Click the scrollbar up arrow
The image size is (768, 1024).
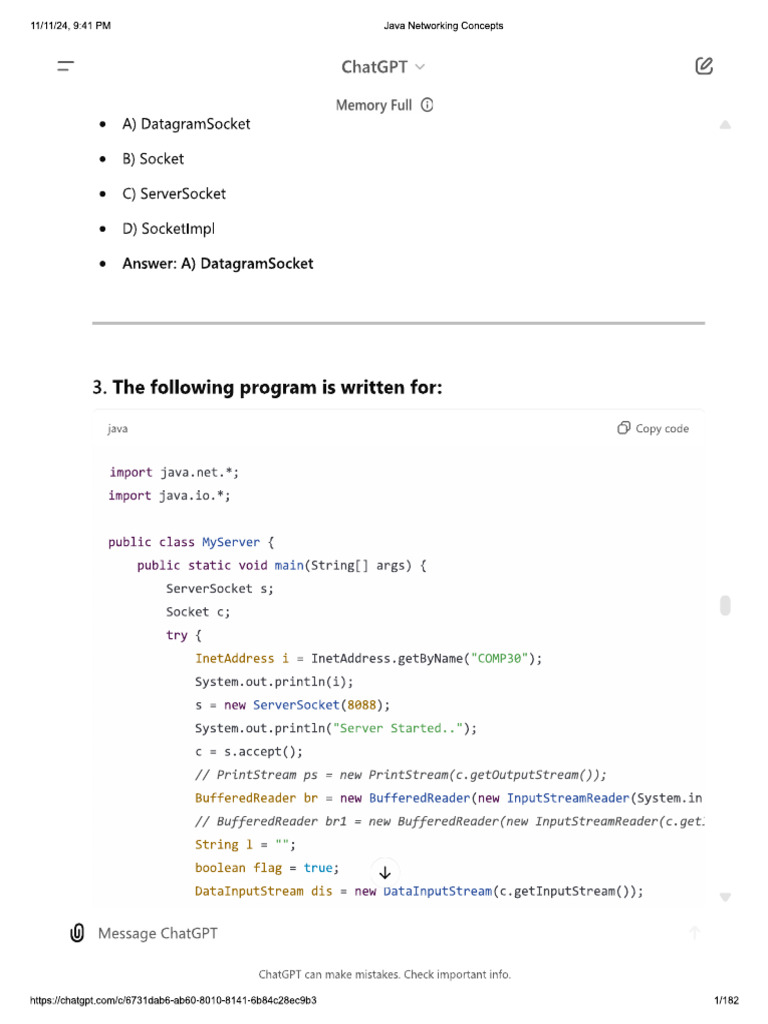725,125
